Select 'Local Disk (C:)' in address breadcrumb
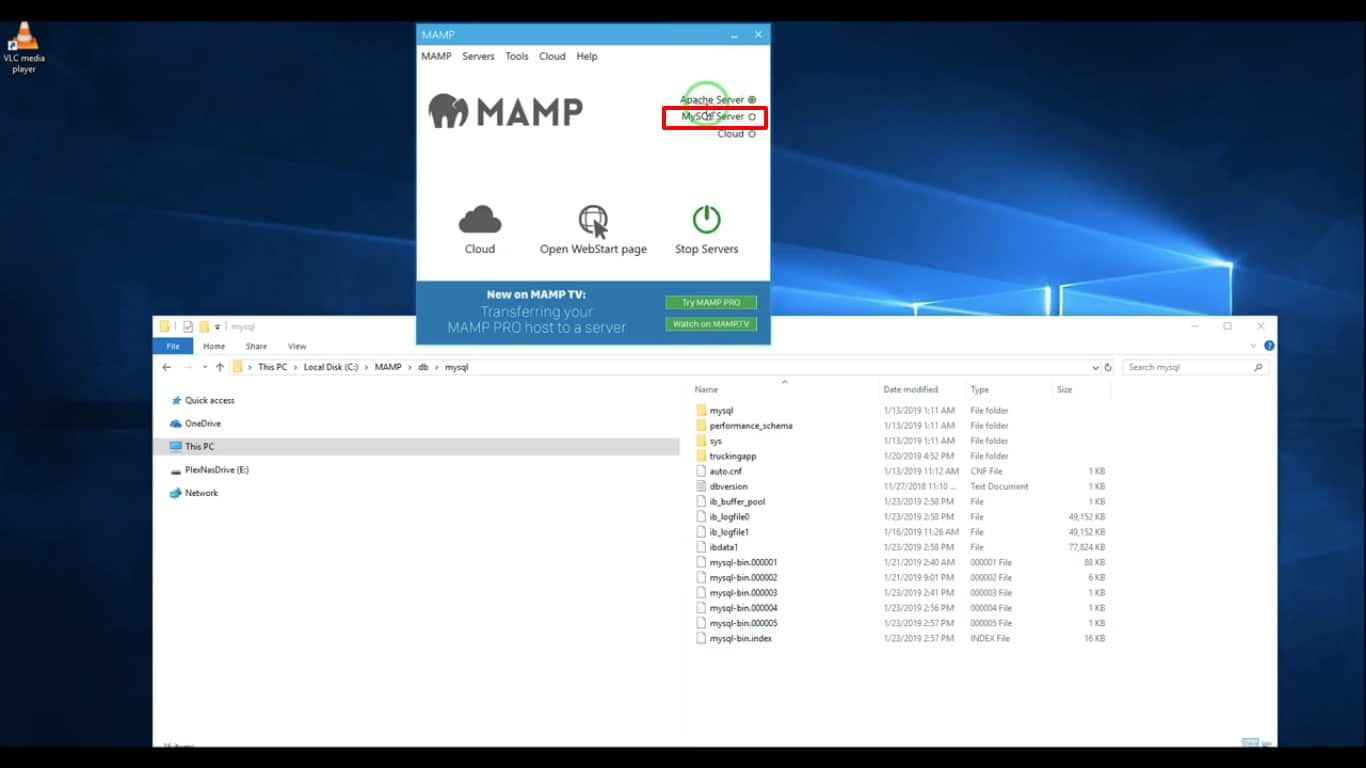The height and width of the screenshot is (768, 1366). pos(331,367)
